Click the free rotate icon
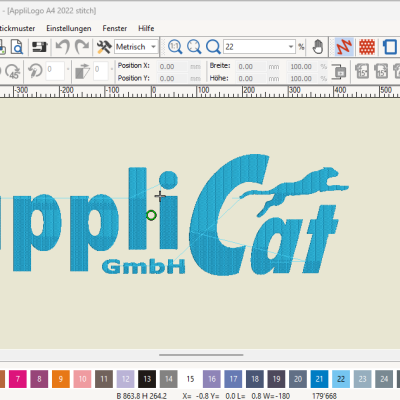Viewport: 400px width, 400px height. tap(35, 71)
